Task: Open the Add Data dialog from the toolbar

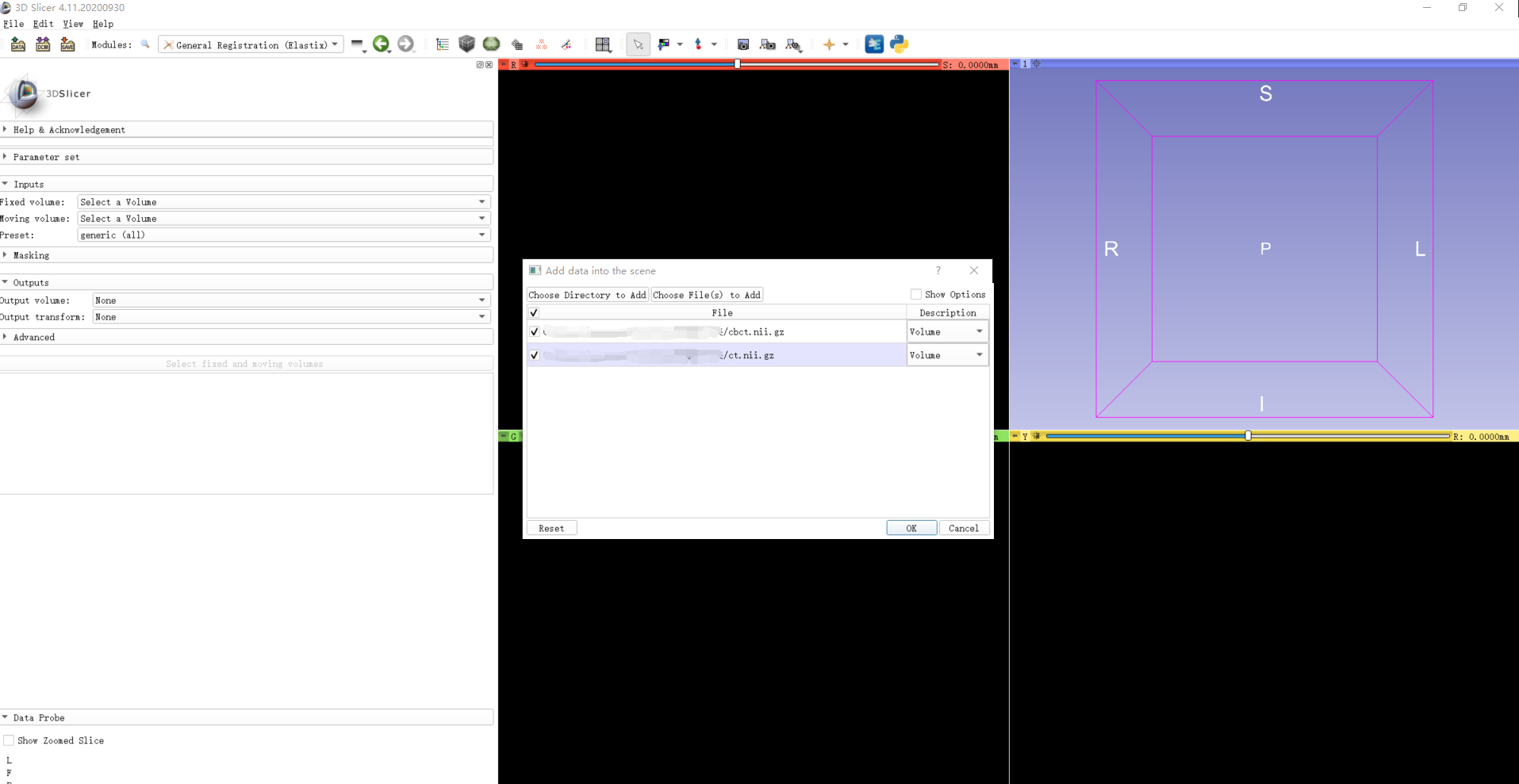Action: tap(17, 44)
